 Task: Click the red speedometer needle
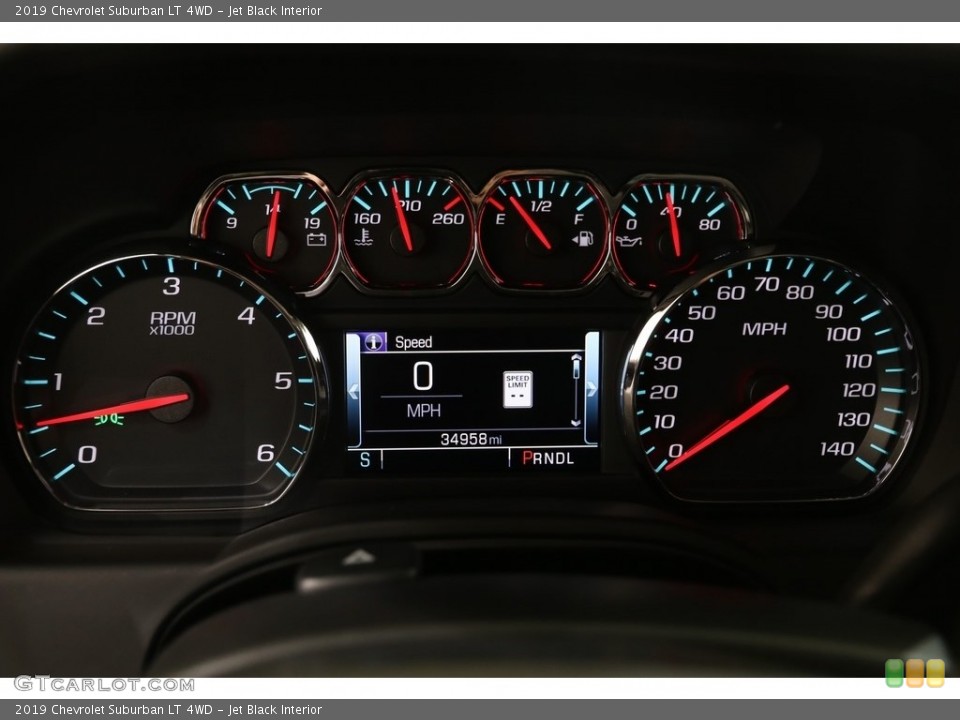(x=727, y=428)
